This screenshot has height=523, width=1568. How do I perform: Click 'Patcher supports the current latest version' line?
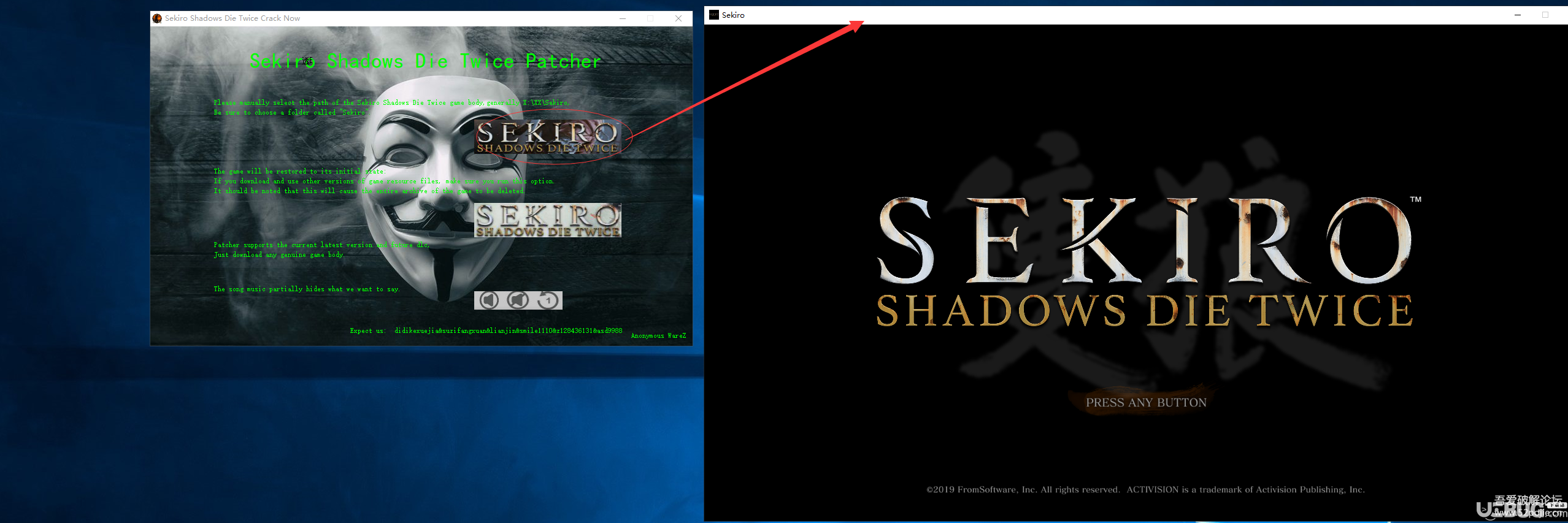(x=321, y=245)
